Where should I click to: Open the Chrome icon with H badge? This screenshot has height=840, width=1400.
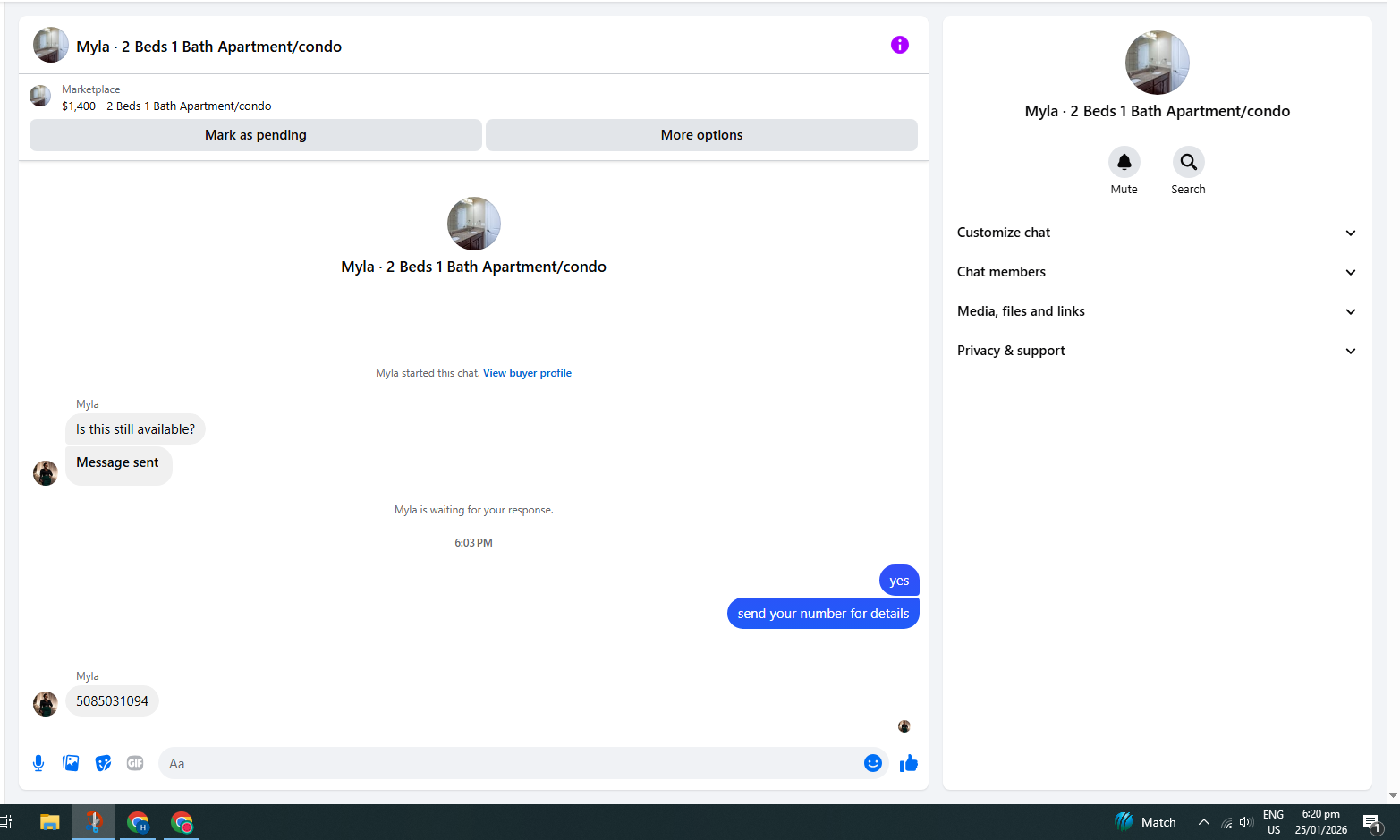[x=138, y=822]
